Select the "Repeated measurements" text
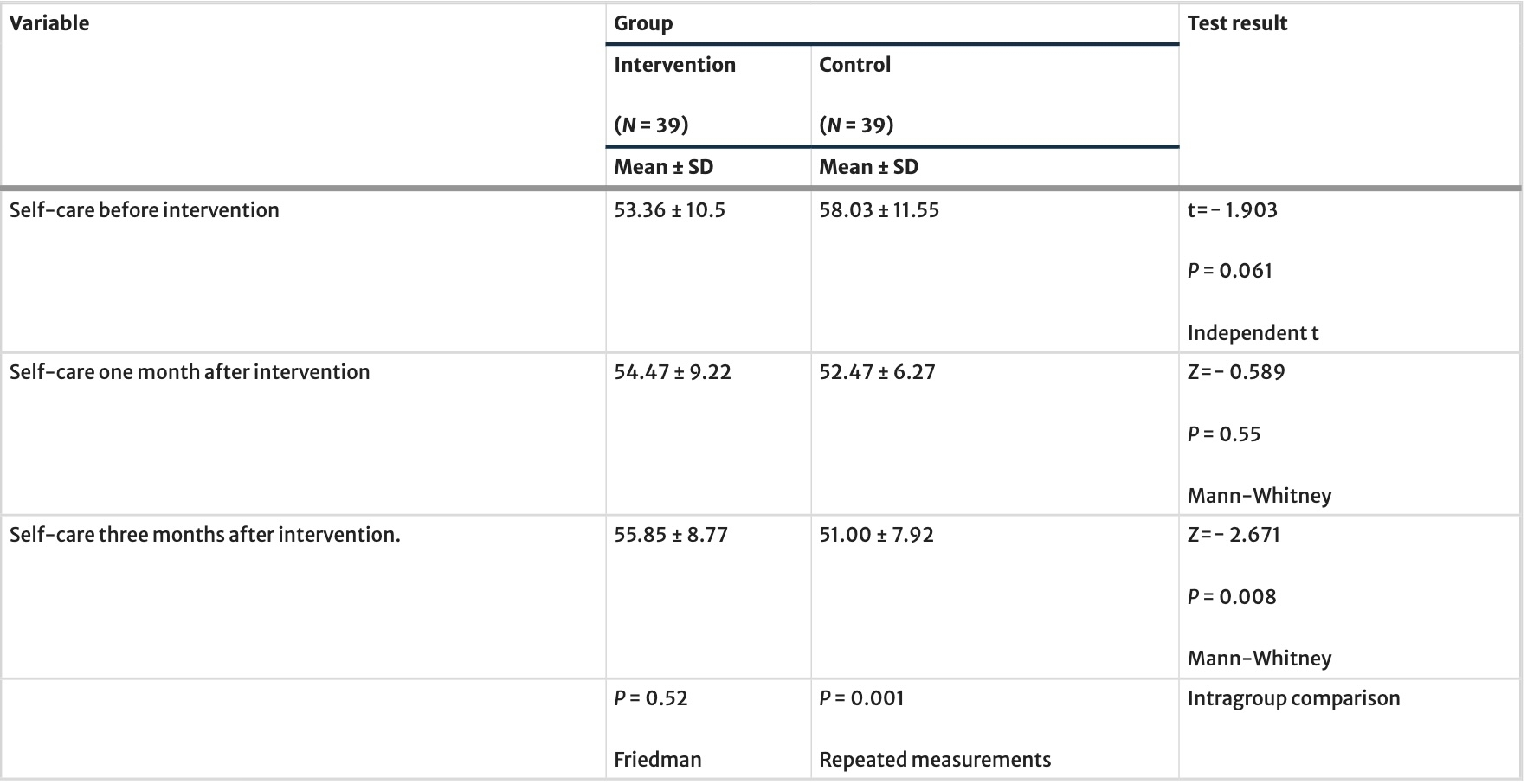This screenshot has height=784, width=1527. [x=935, y=760]
